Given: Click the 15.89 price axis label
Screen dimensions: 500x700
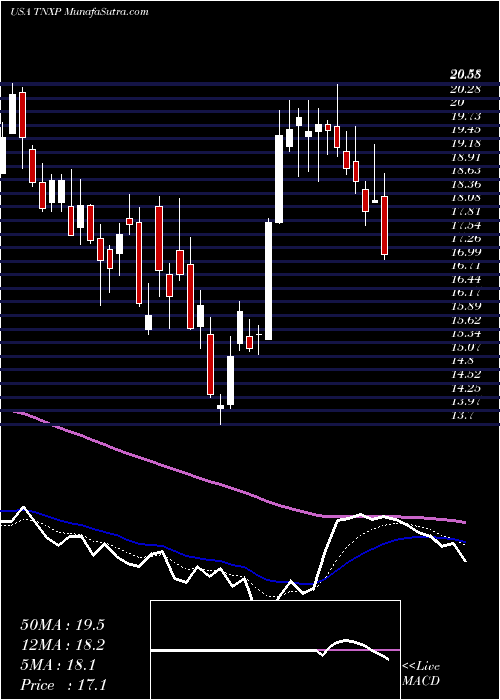Looking at the screenshot, I should (x=466, y=307).
